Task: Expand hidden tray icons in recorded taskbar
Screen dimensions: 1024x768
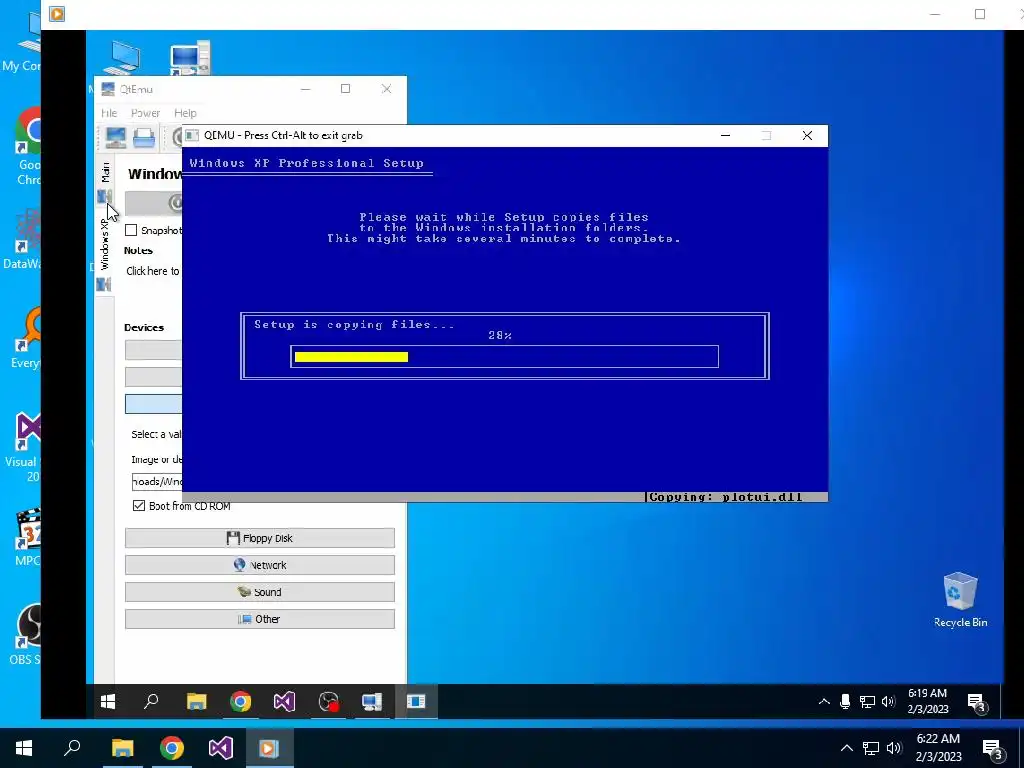Action: pyautogui.click(x=824, y=701)
